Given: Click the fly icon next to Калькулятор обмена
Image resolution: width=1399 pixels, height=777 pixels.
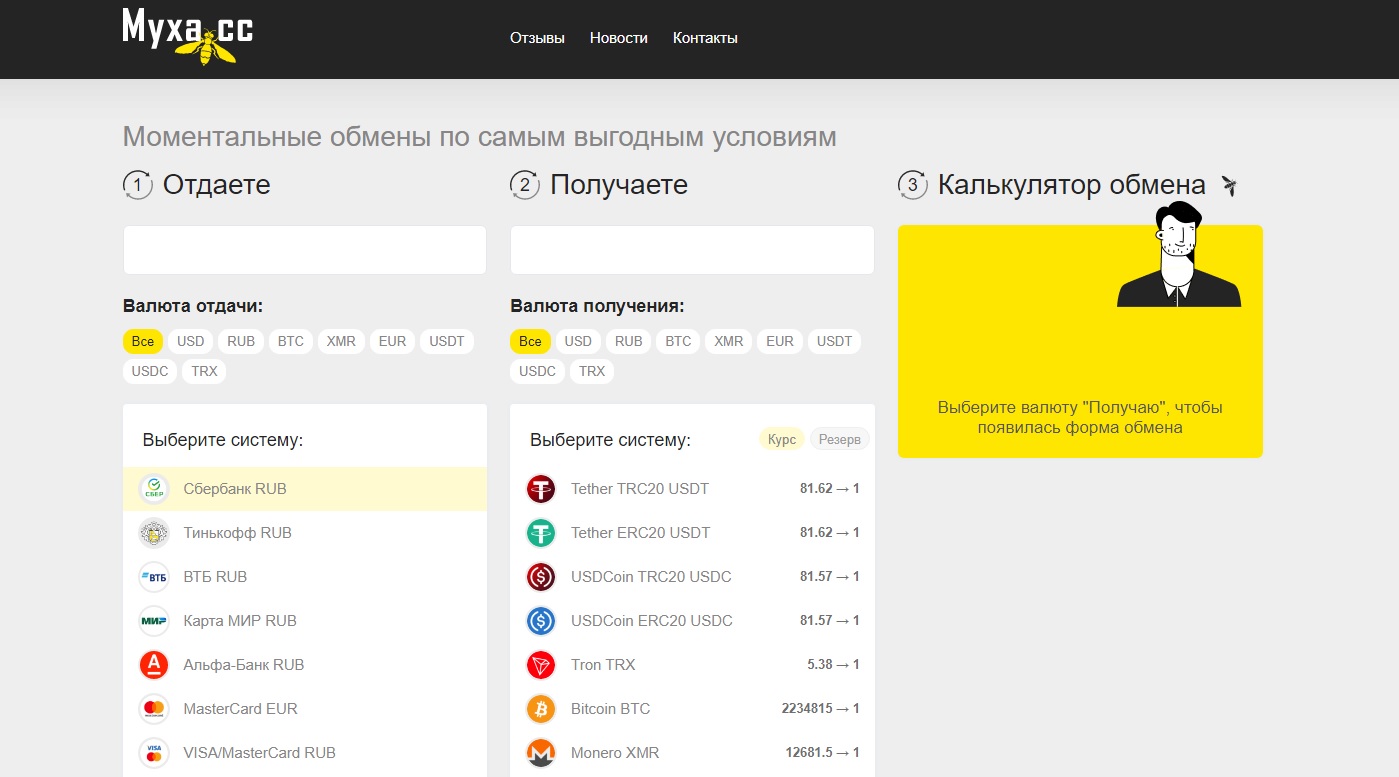Looking at the screenshot, I should tap(1229, 185).
